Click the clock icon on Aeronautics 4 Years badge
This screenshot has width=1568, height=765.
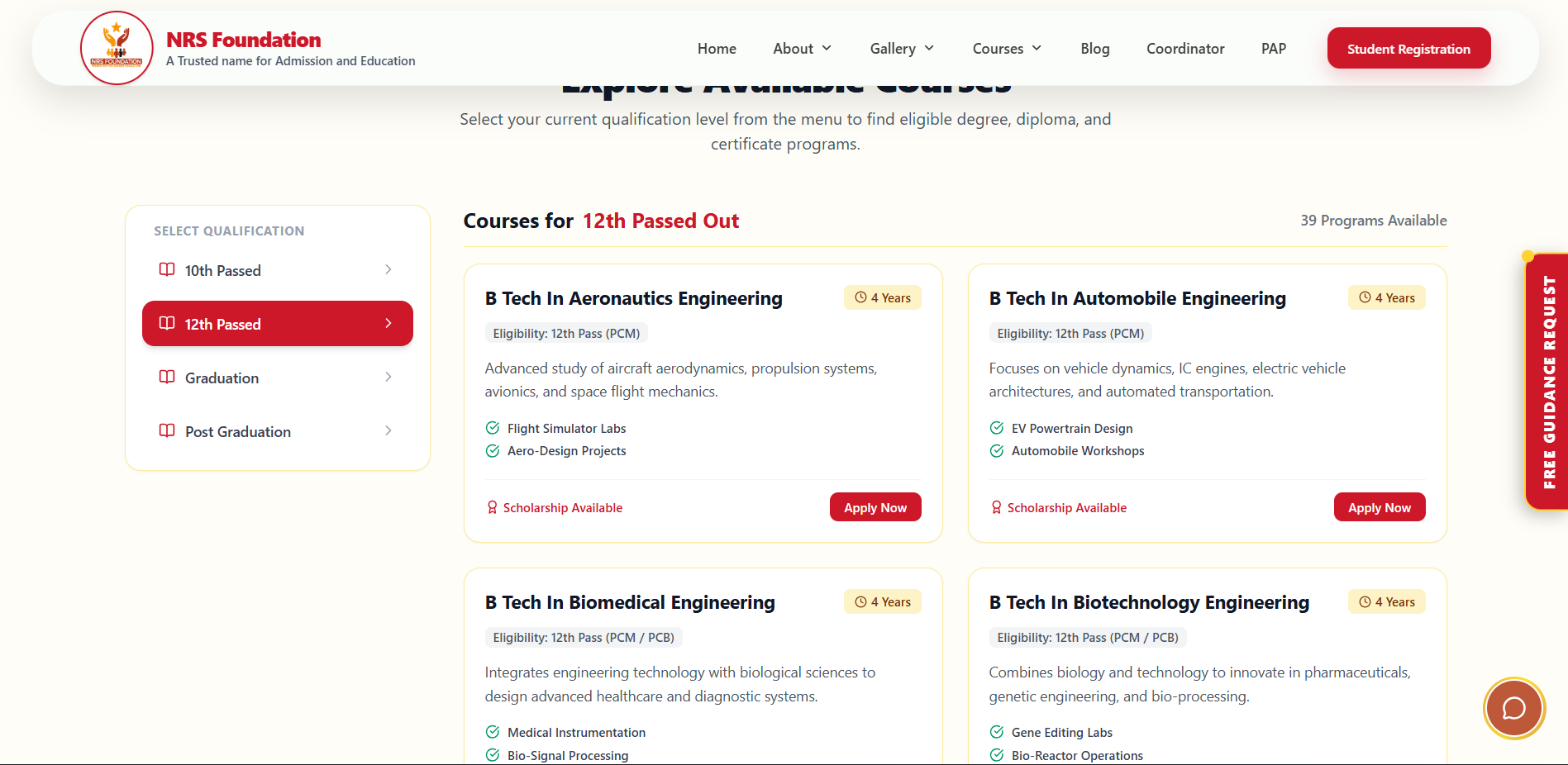(x=860, y=297)
